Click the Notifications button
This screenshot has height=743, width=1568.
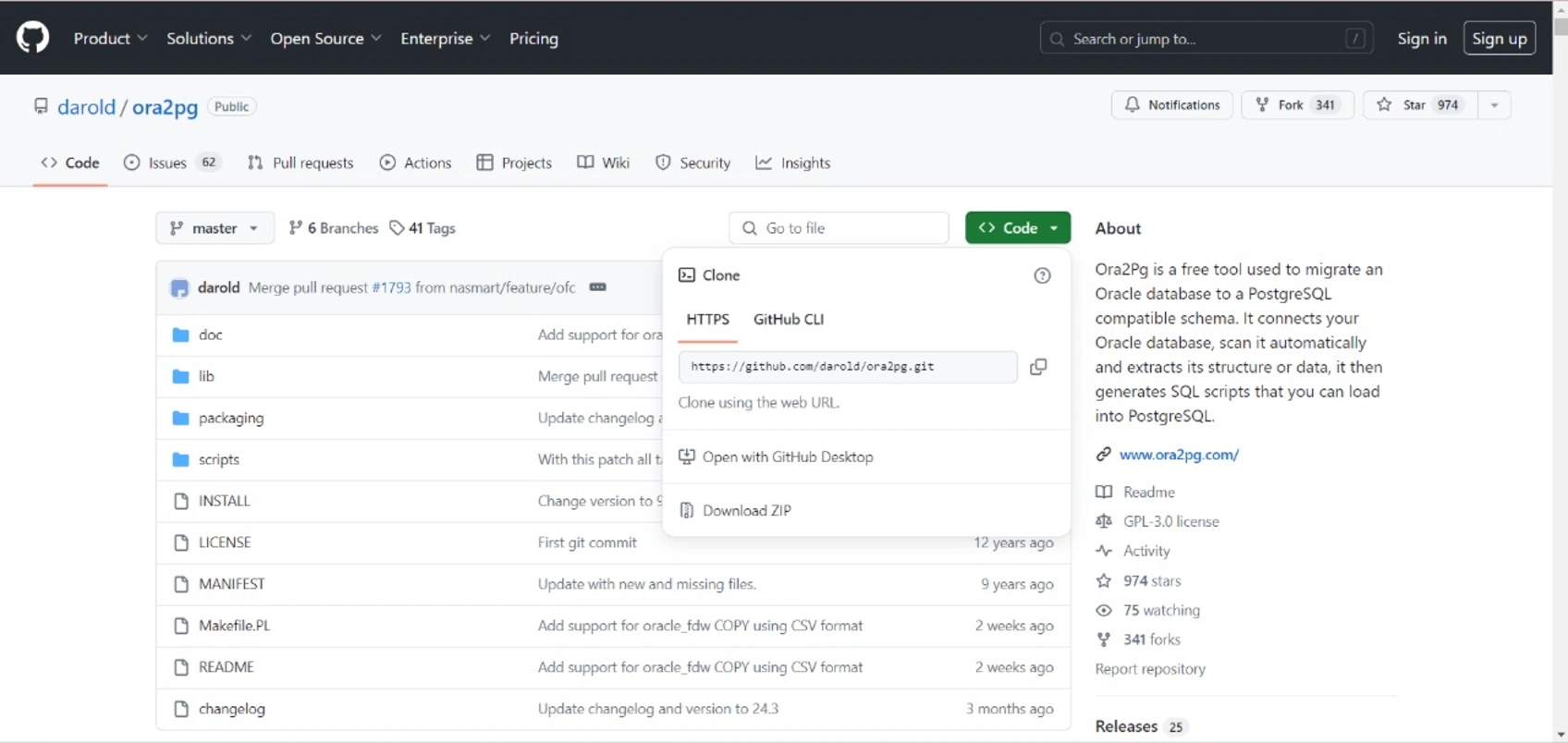coord(1172,104)
